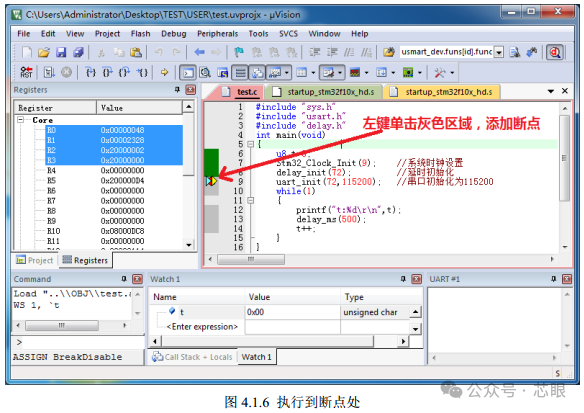Toggle the Disassembly window button
Screen dimensions: 584x413
click(205, 73)
